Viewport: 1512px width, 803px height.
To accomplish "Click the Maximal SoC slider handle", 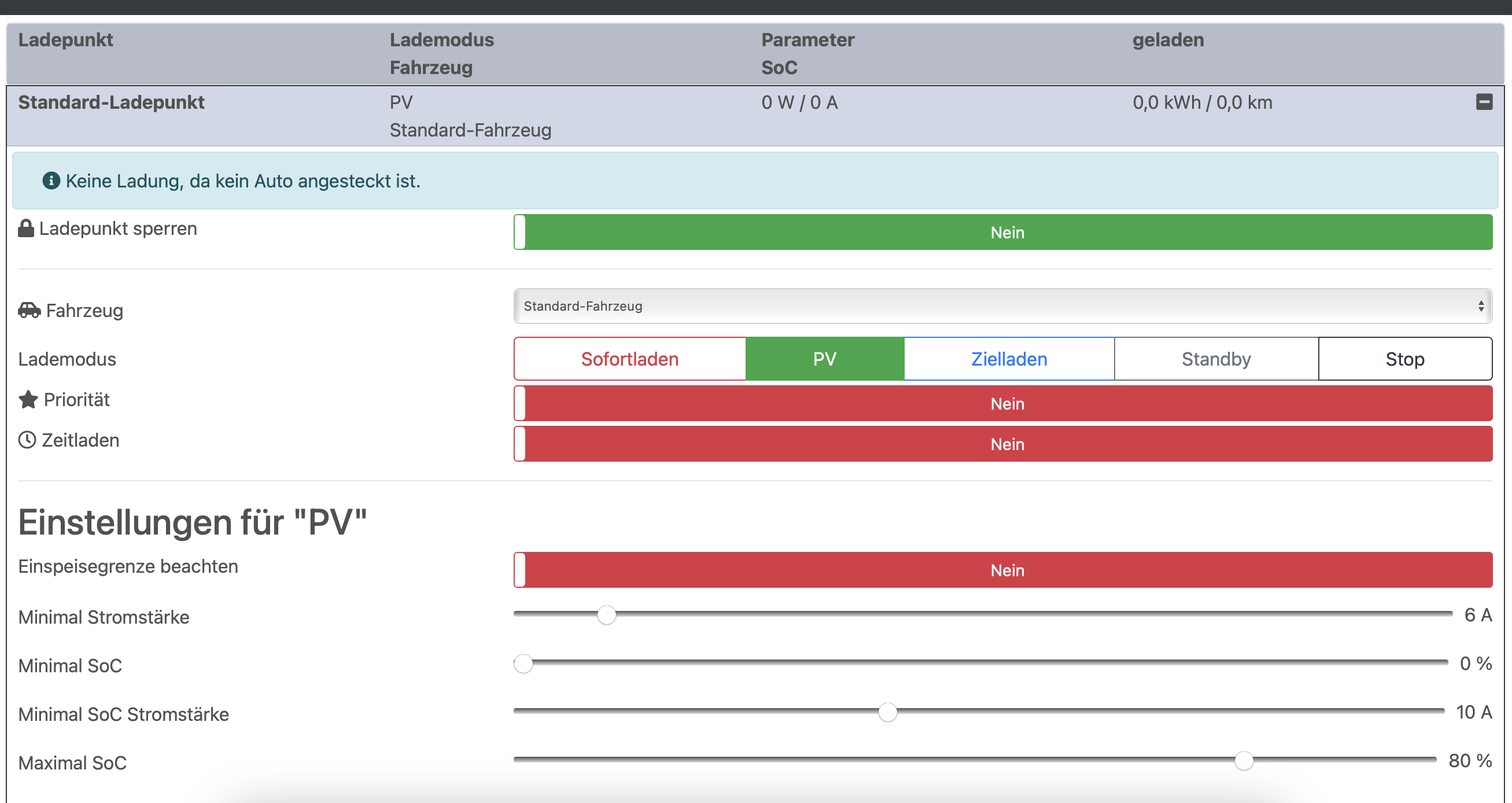I will [x=1244, y=761].
